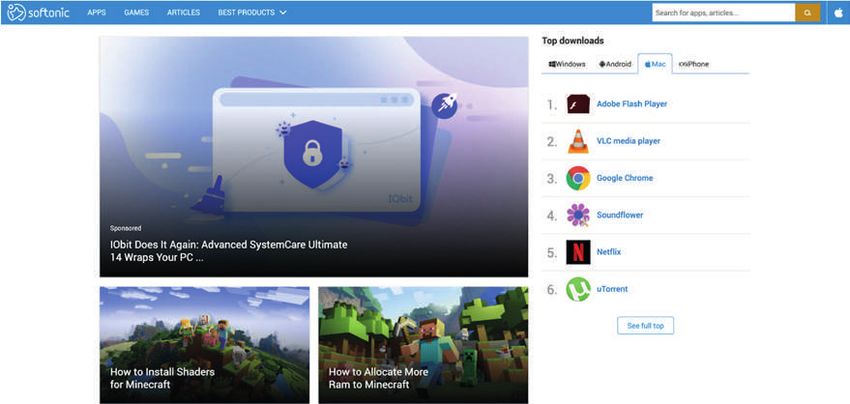This screenshot has width=850, height=404.
Task: Click the Adobe Flash Player link
Action: click(x=632, y=104)
